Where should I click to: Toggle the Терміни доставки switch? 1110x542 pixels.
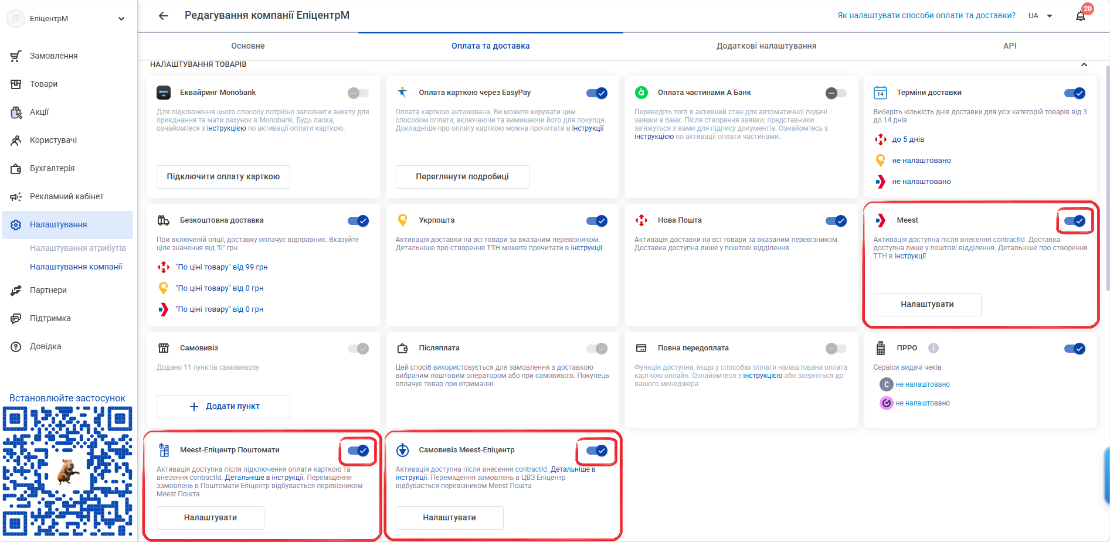1075,93
